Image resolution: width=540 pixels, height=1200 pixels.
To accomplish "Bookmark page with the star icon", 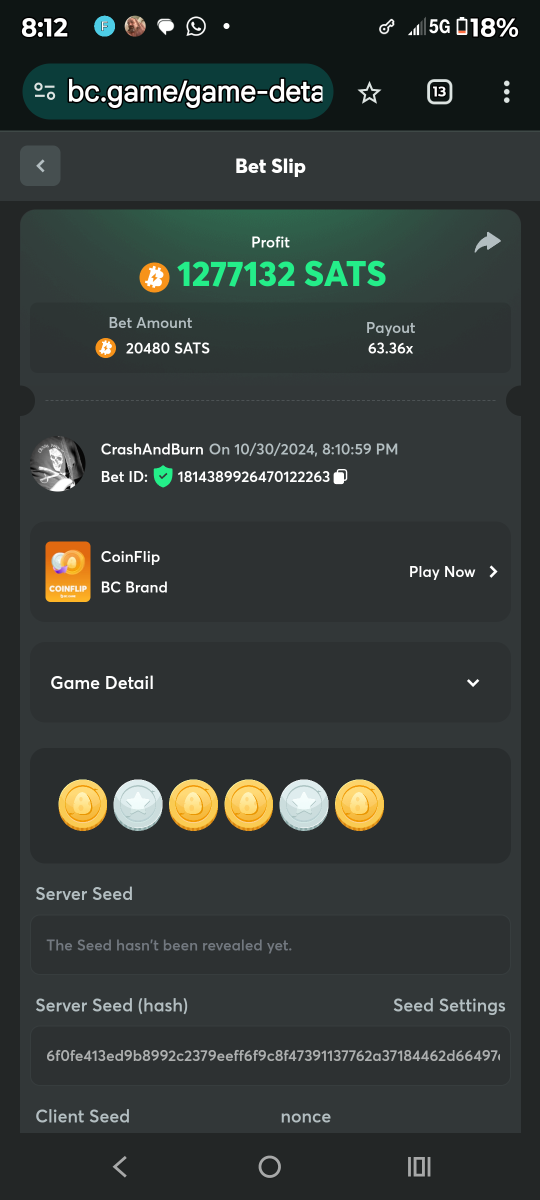I will click(370, 93).
